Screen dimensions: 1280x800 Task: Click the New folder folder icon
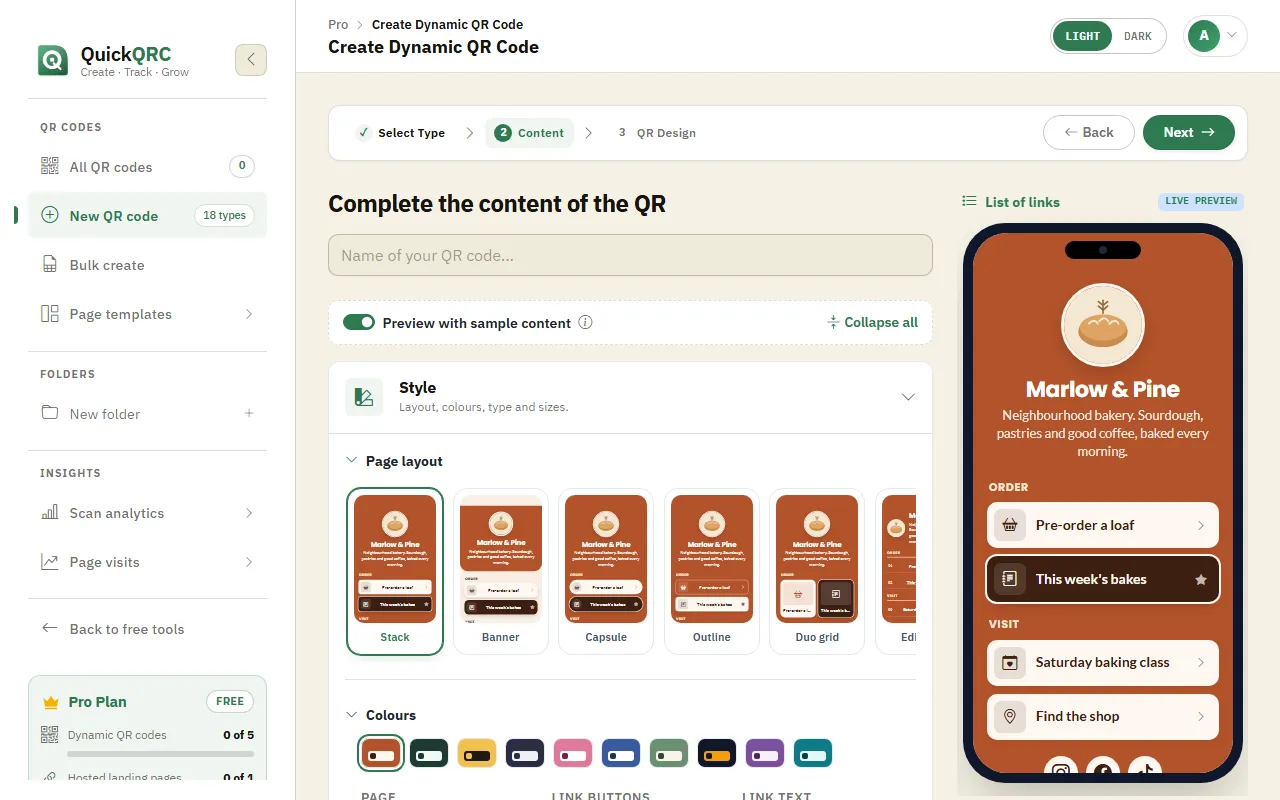pyautogui.click(x=50, y=413)
